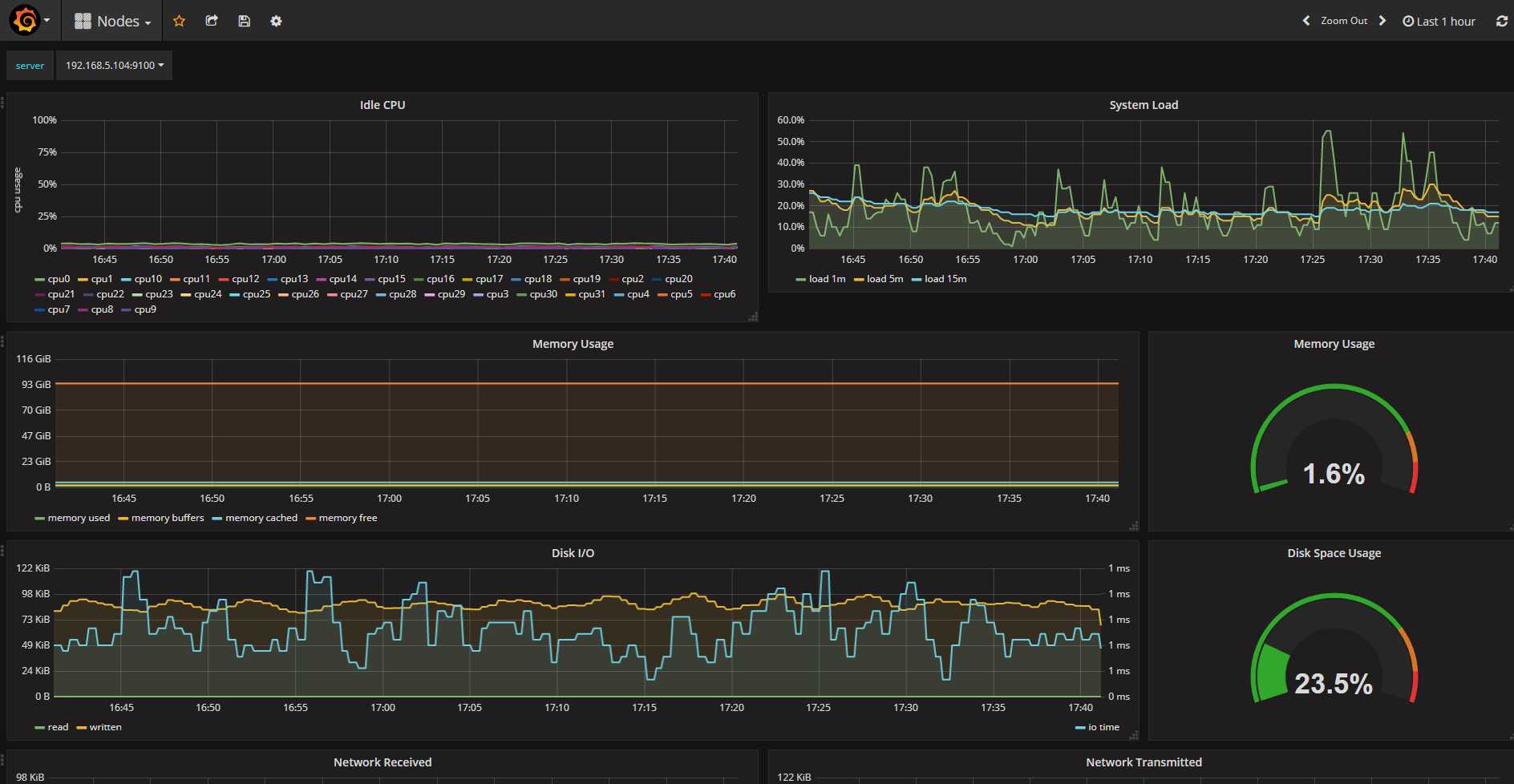Image resolution: width=1514 pixels, height=784 pixels.
Task: Open the Network Received panel title
Action: (383, 762)
